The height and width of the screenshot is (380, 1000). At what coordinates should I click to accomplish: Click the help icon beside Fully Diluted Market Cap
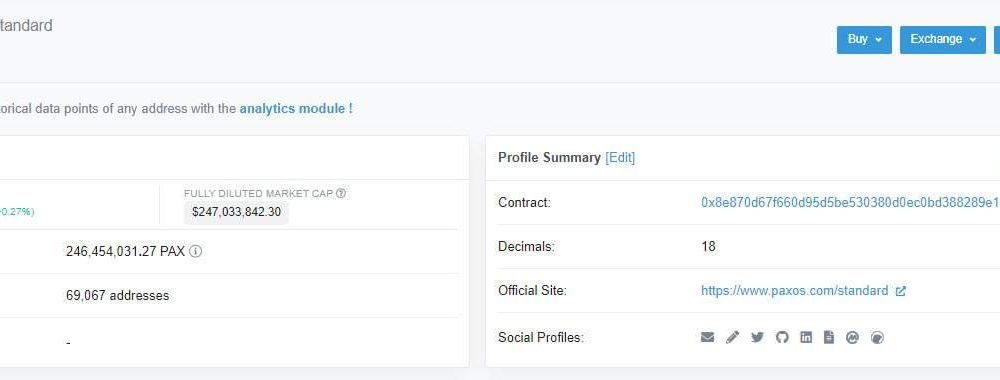[341, 193]
